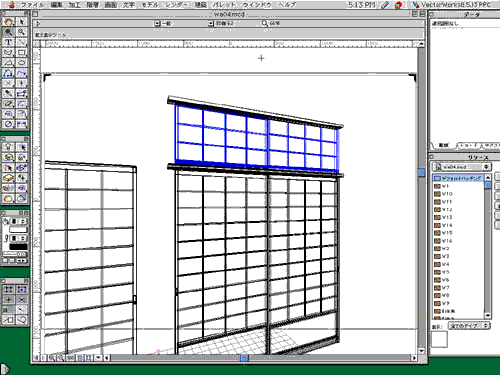Select the Pan hand tool
The height and width of the screenshot is (375, 500).
9,22
